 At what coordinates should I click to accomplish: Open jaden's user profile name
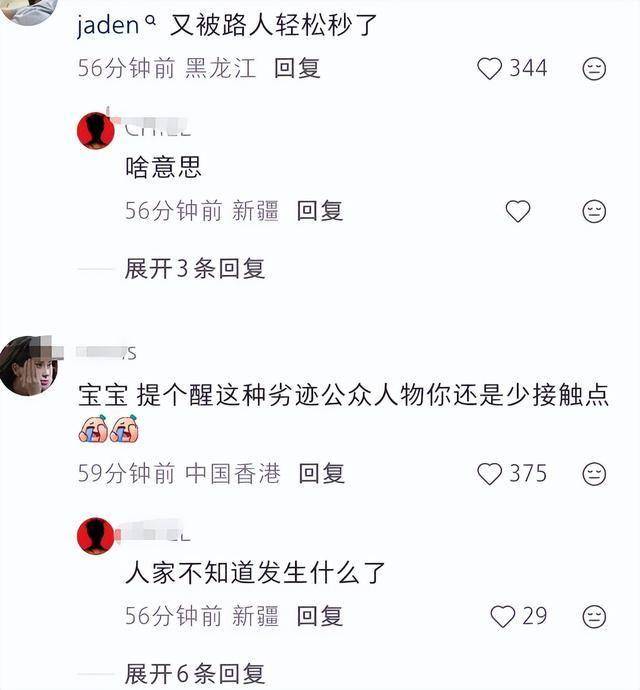tap(108, 25)
